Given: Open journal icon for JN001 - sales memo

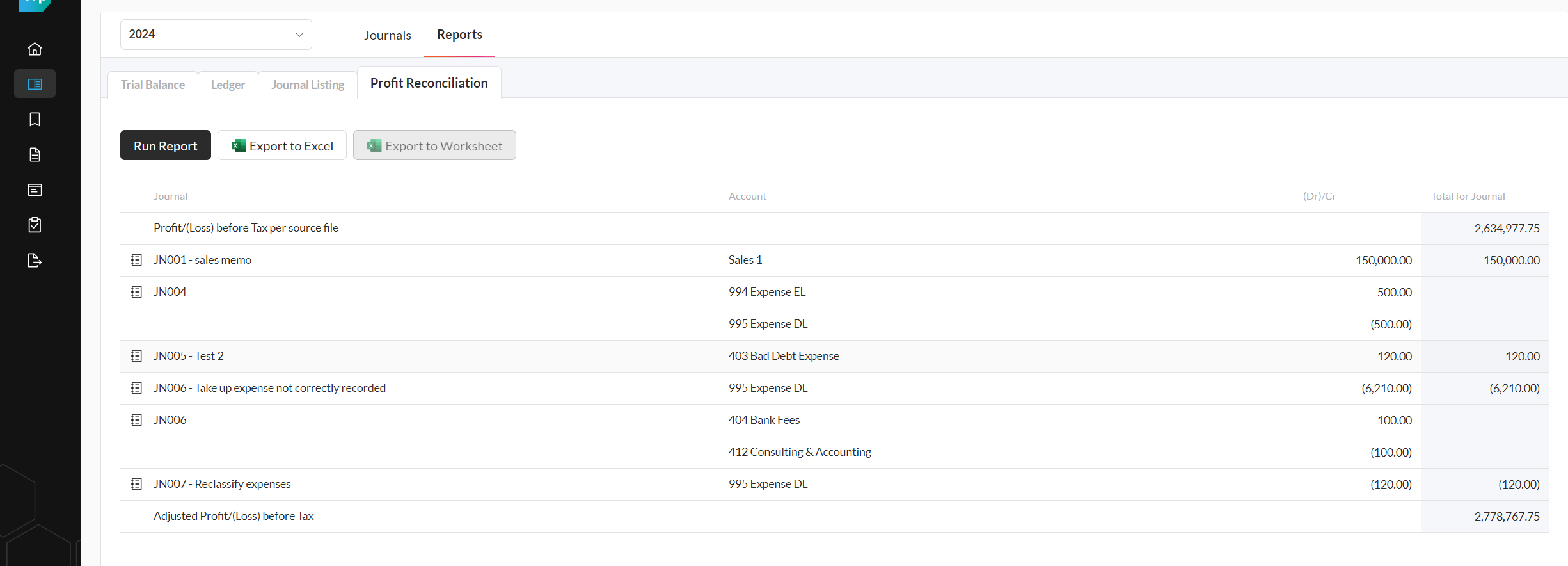Looking at the screenshot, I should (136, 260).
